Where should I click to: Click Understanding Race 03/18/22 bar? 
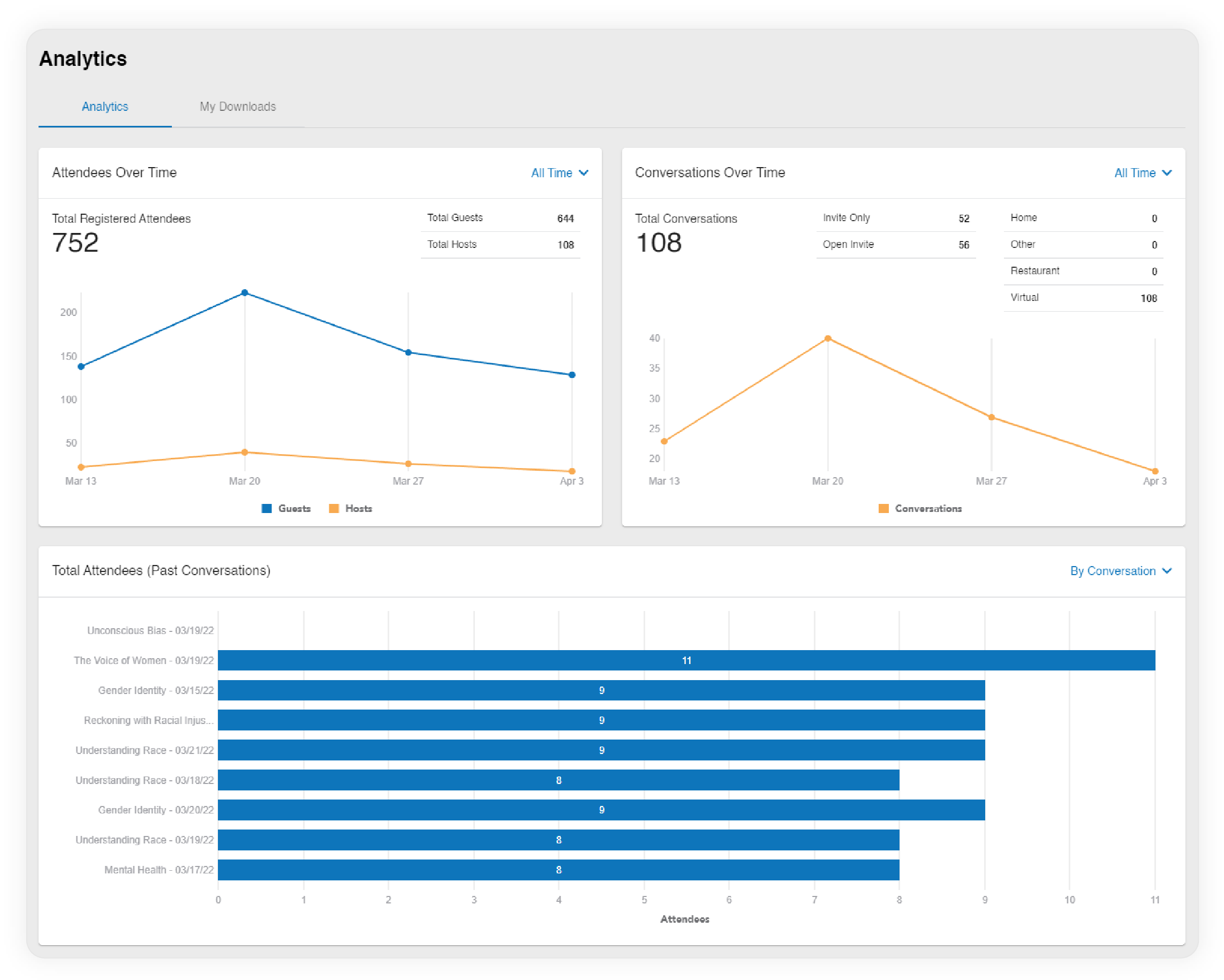click(558, 780)
